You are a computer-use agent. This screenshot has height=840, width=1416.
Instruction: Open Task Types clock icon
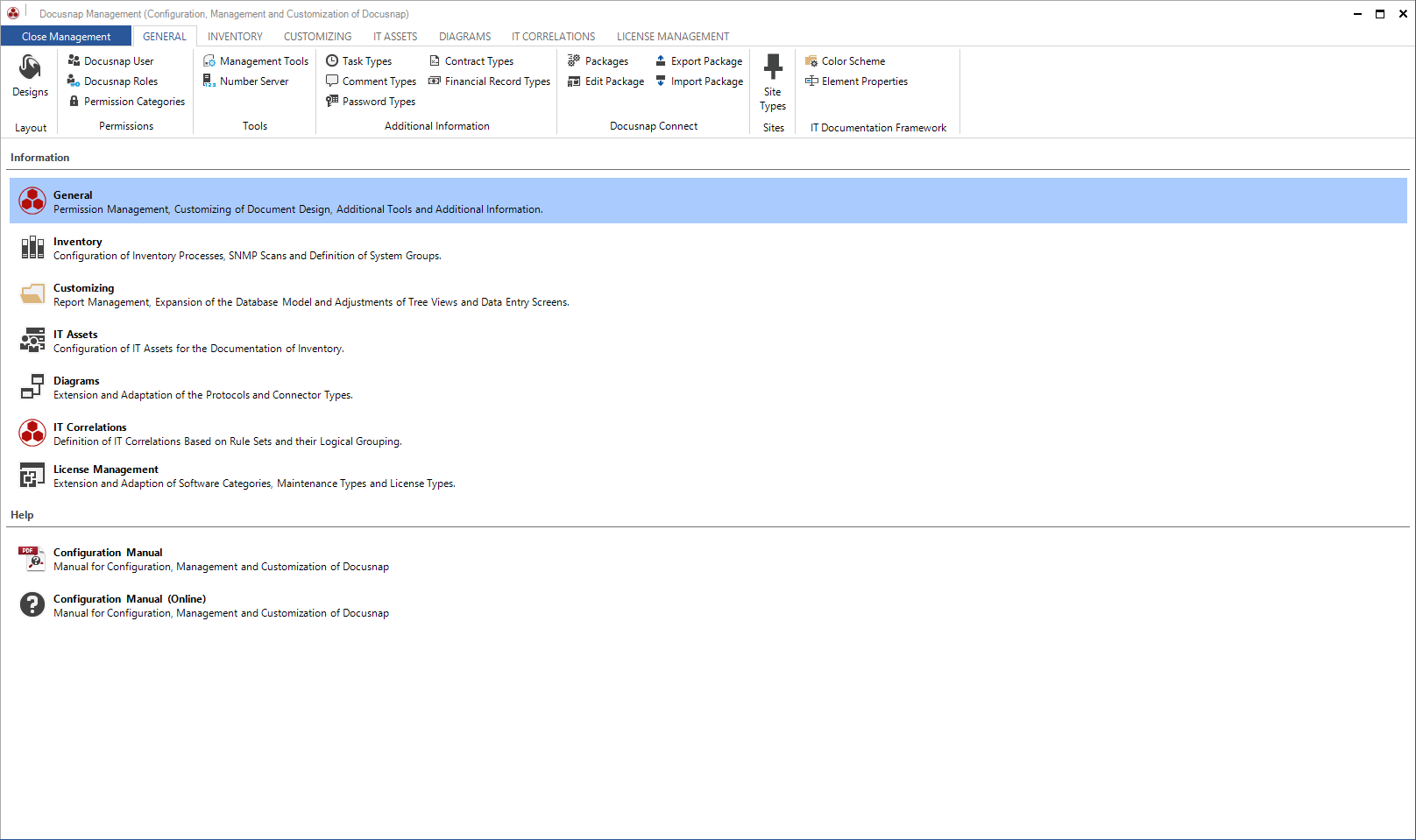(x=332, y=60)
